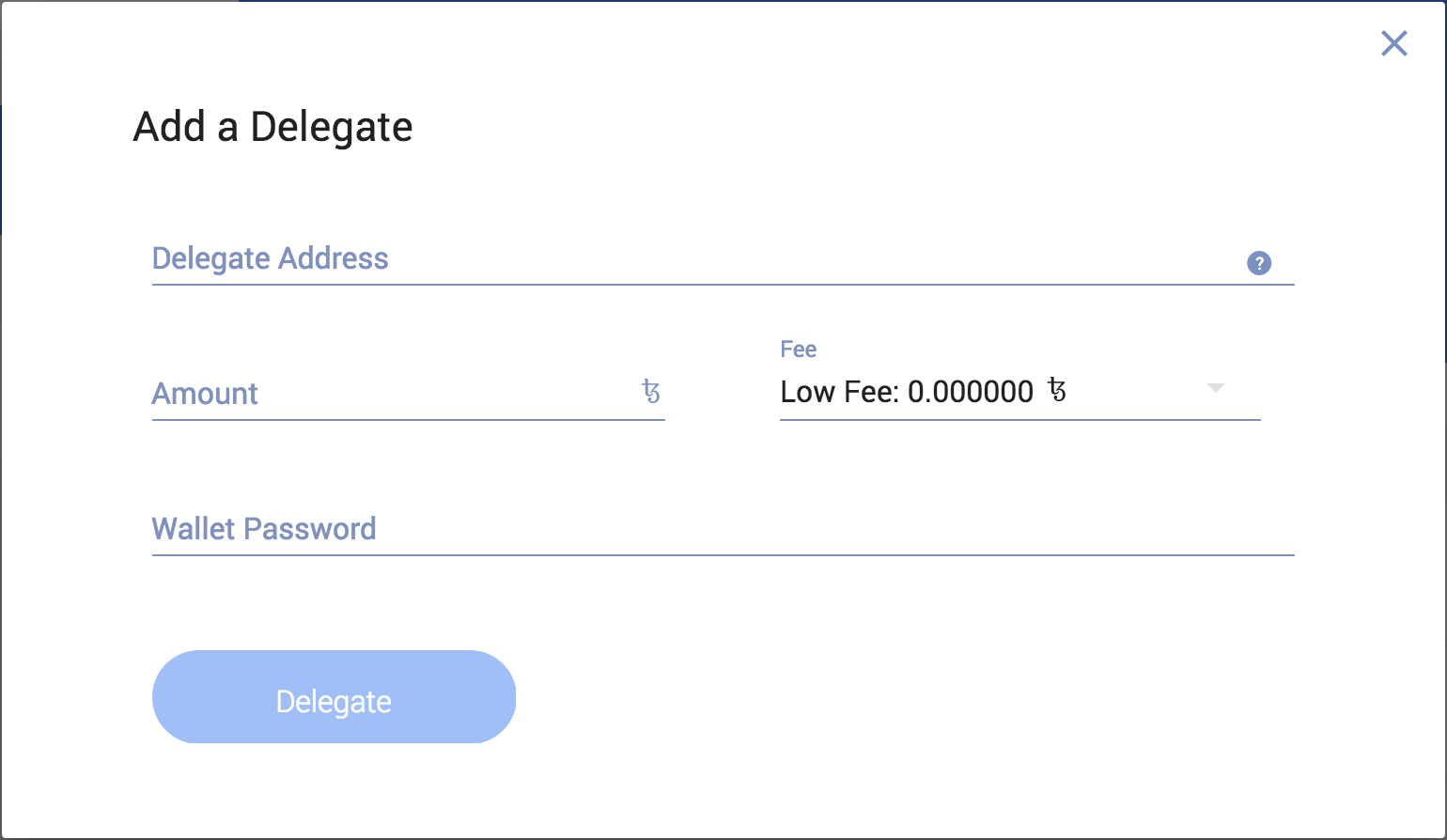Click the underline beneath the Fee dropdown
Image resolution: width=1447 pixels, height=840 pixels.
point(1019,420)
